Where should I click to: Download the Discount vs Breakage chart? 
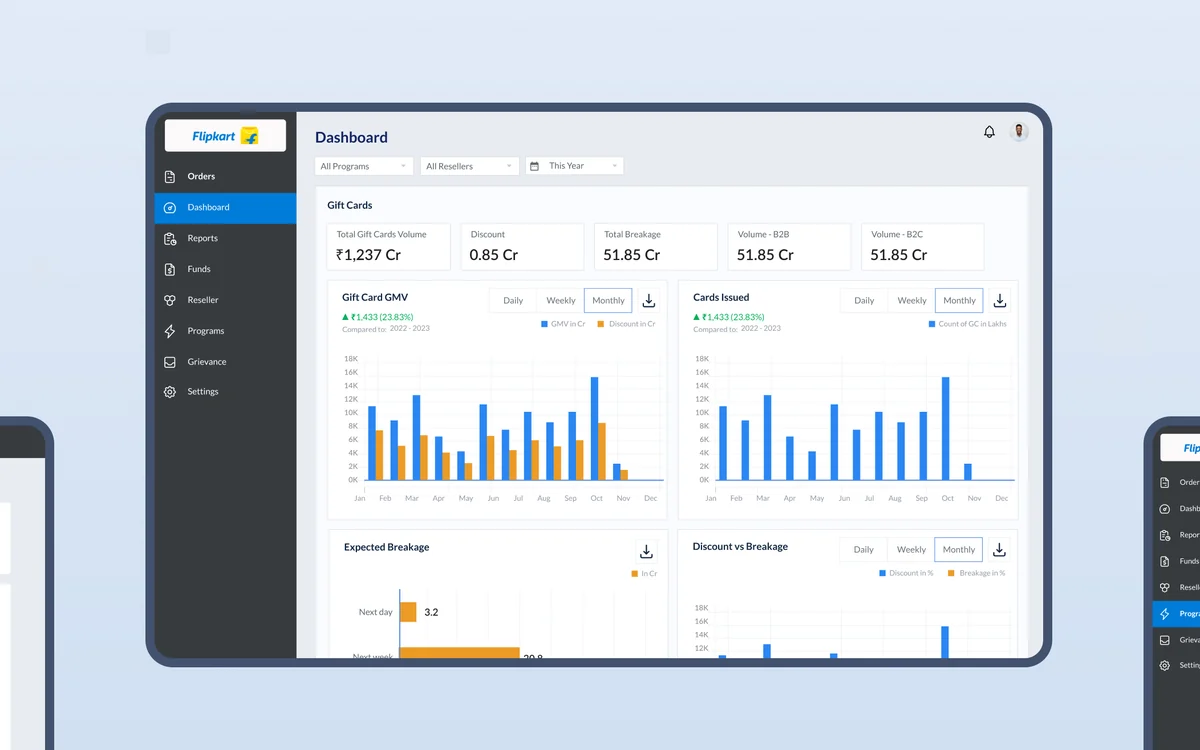pos(998,550)
